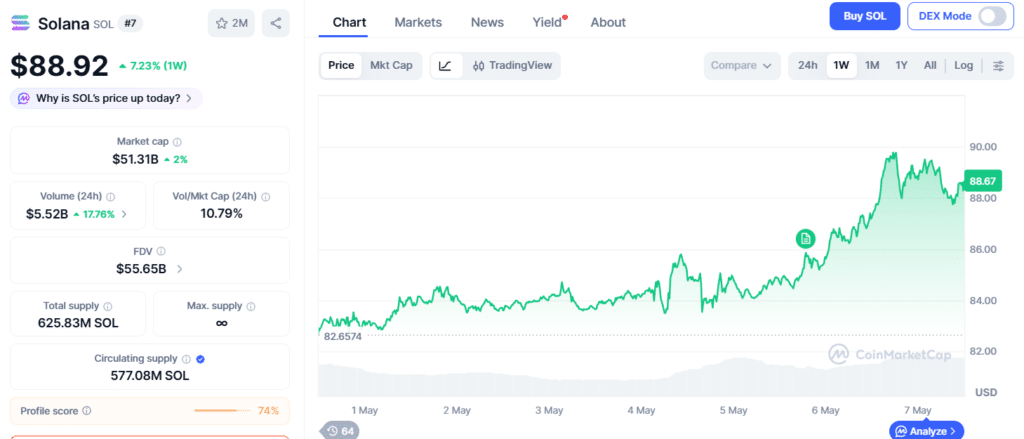Toggle DEX Mode switch
Screen dimensions: 1024x439
pyautogui.click(x=991, y=16)
